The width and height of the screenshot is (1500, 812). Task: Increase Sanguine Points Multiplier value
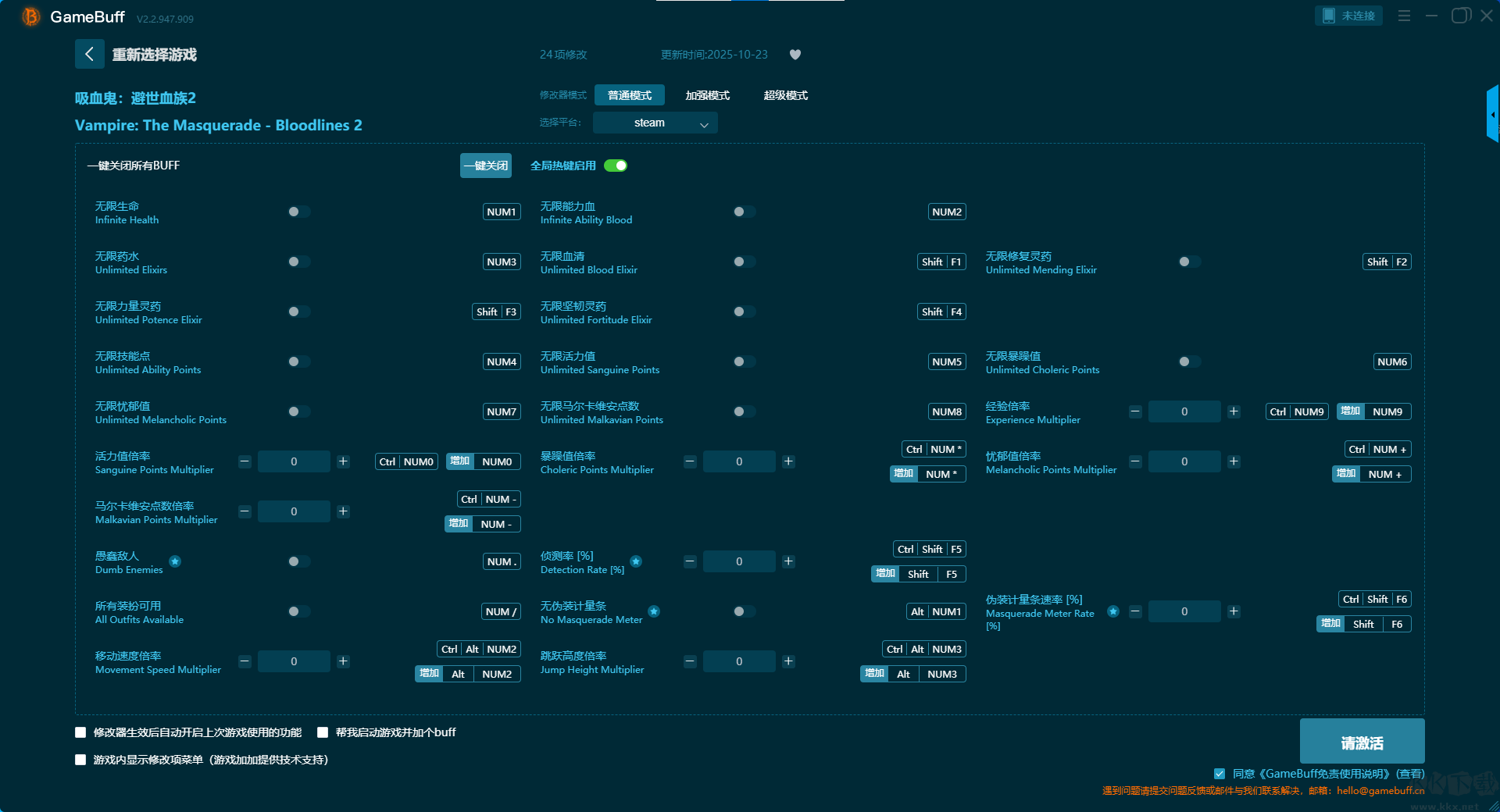[343, 461]
